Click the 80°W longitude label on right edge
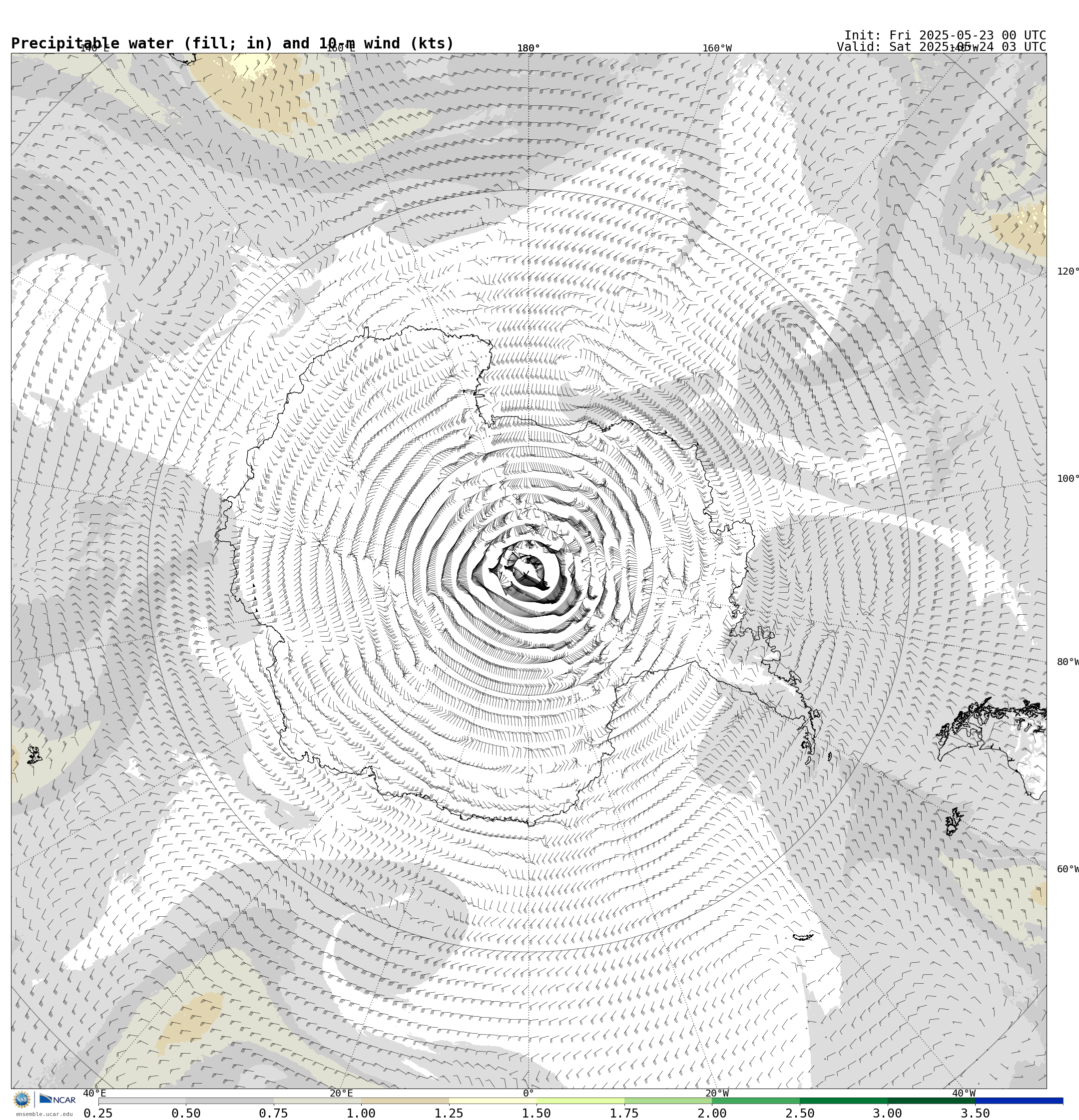 1068,662
